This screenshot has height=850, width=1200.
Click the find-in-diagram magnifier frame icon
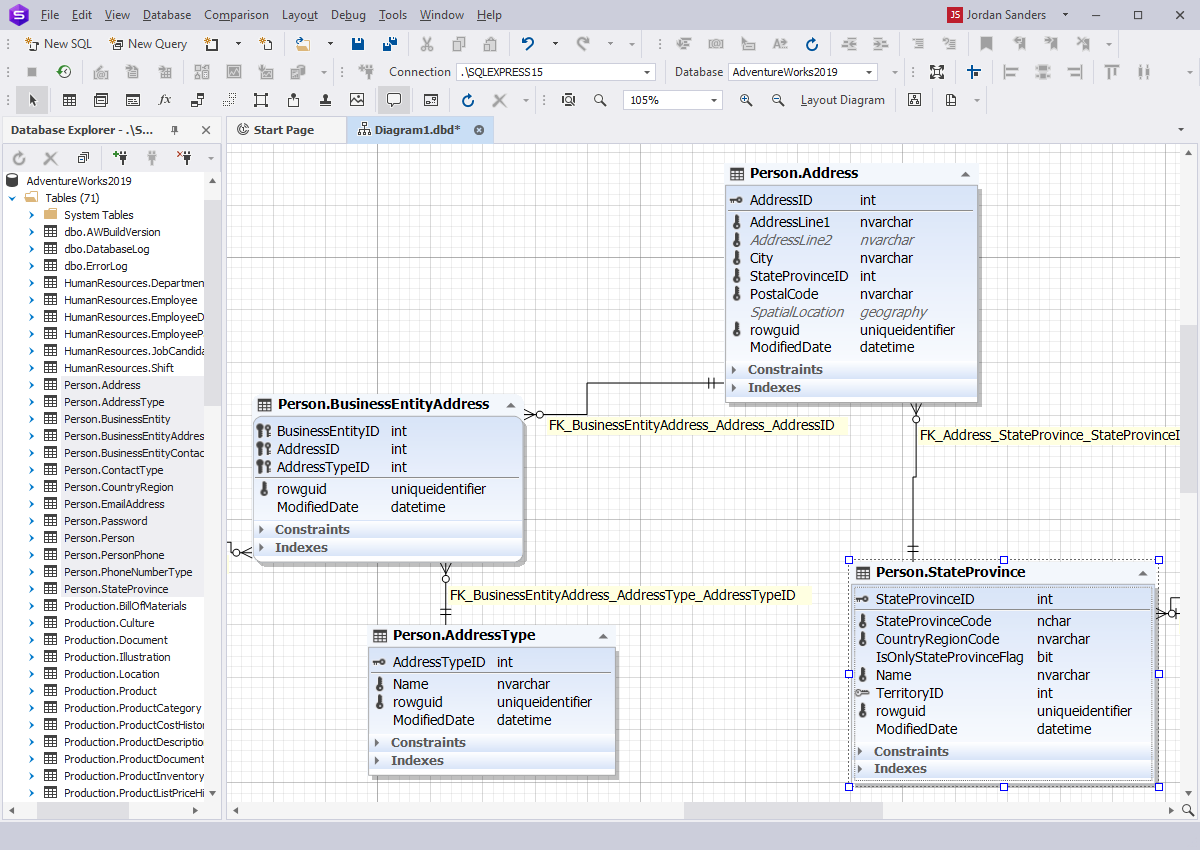click(x=568, y=100)
